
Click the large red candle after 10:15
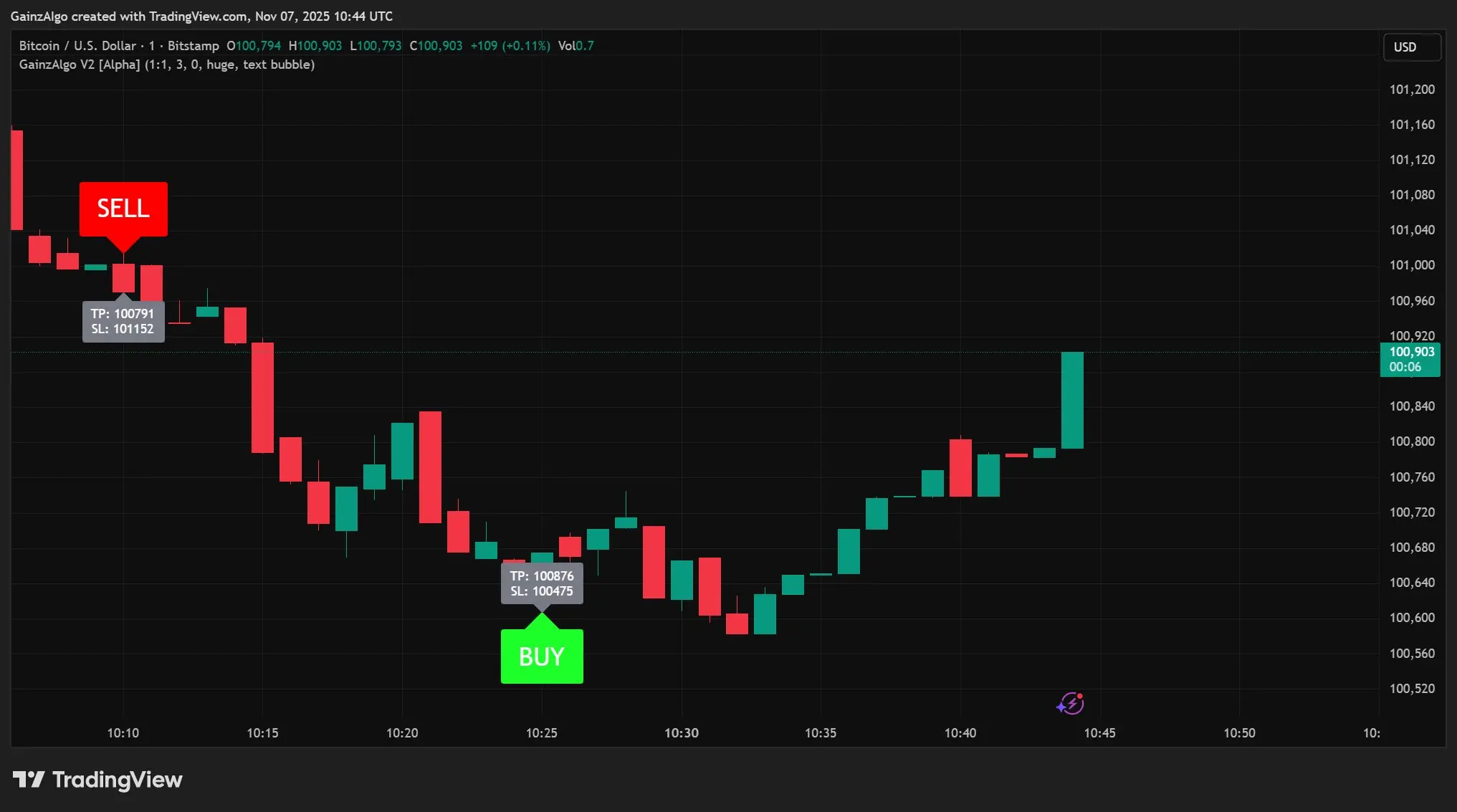[262, 398]
